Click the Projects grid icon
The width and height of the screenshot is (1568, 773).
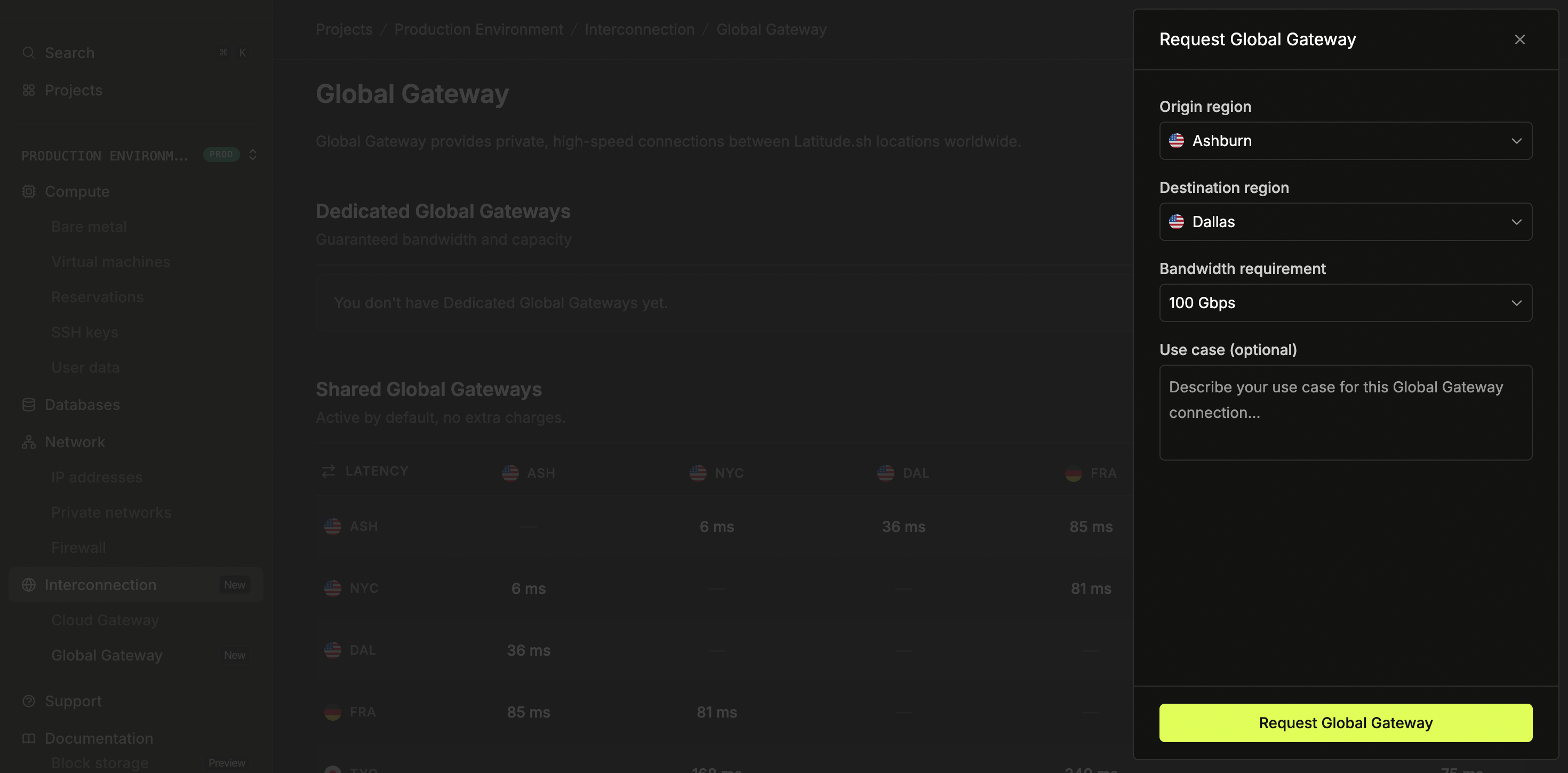29,90
